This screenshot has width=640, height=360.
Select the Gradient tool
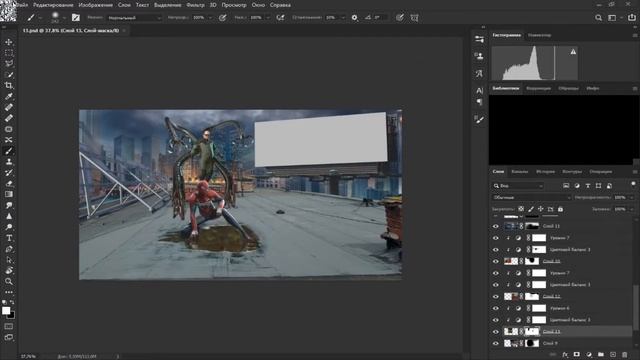9,194
